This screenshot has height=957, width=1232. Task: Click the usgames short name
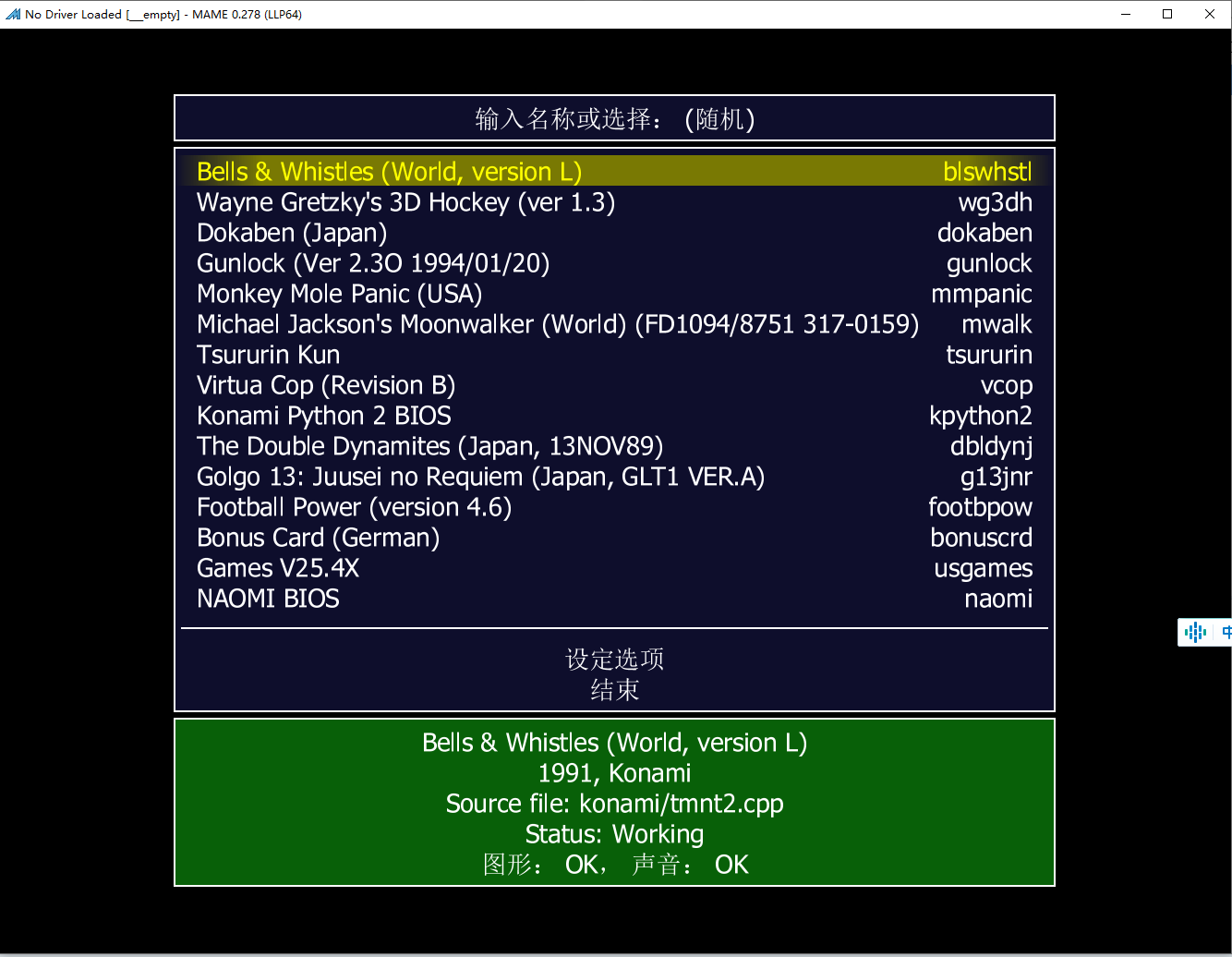pyautogui.click(x=984, y=568)
